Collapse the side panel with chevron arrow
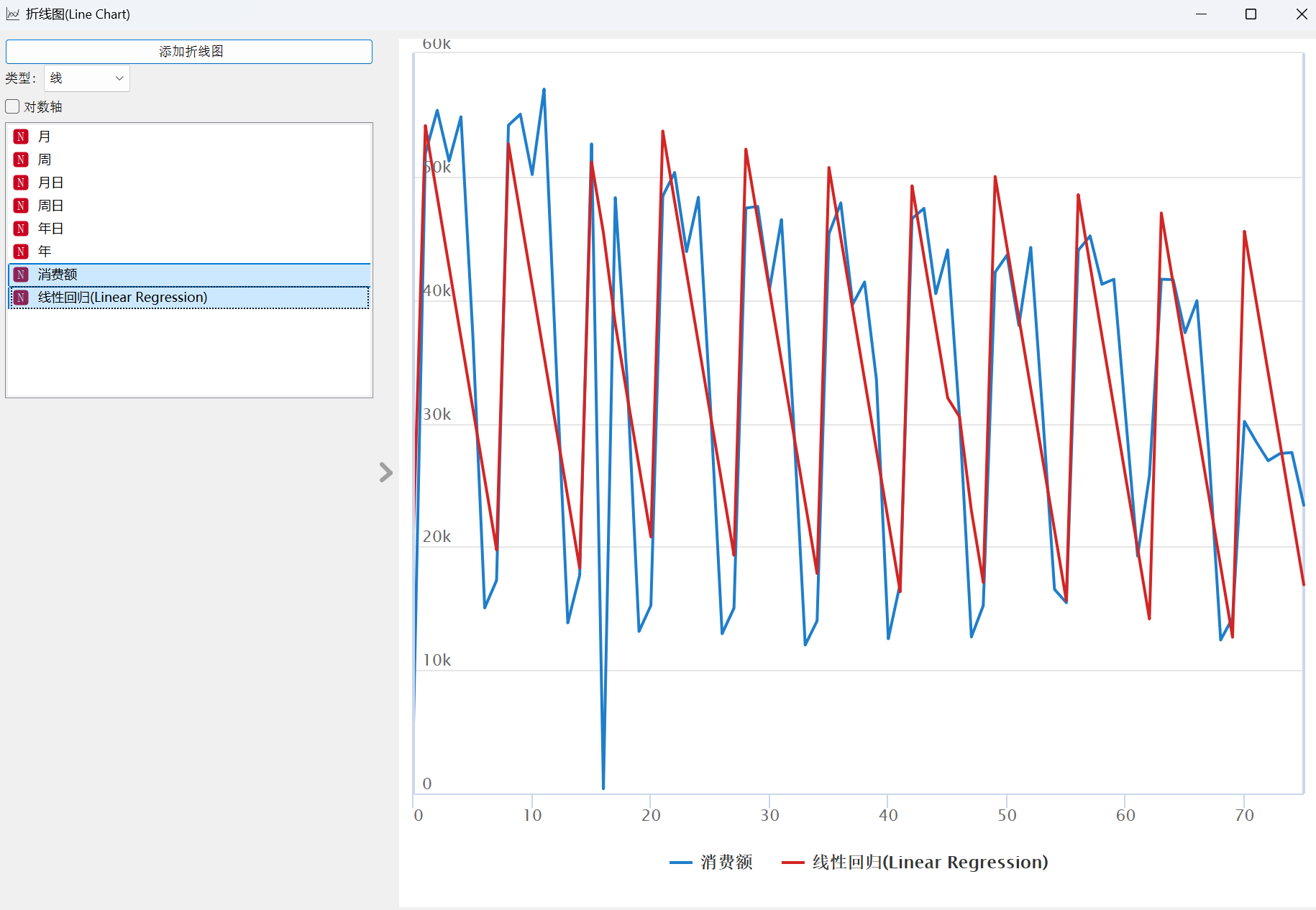This screenshot has height=910, width=1316. click(x=386, y=472)
